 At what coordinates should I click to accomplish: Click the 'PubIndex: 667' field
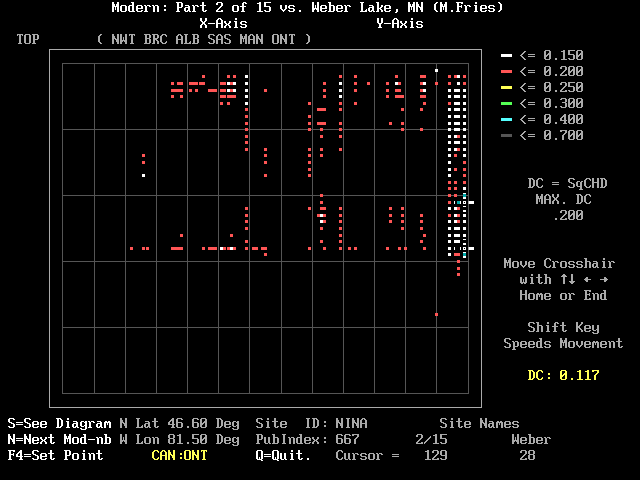tap(307, 440)
